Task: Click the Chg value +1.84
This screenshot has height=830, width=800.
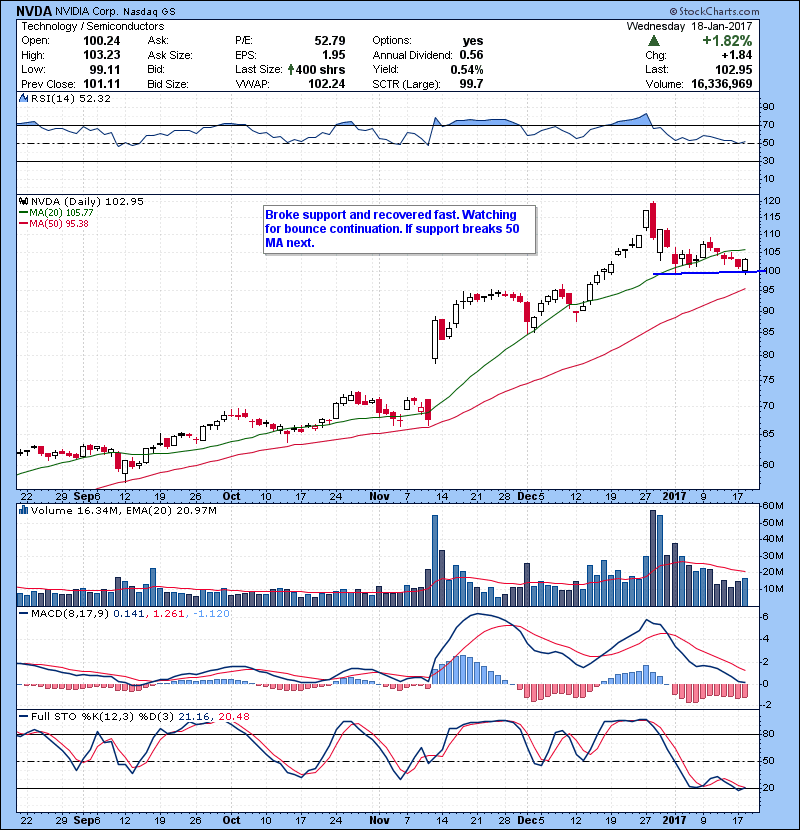Action: 736,55
